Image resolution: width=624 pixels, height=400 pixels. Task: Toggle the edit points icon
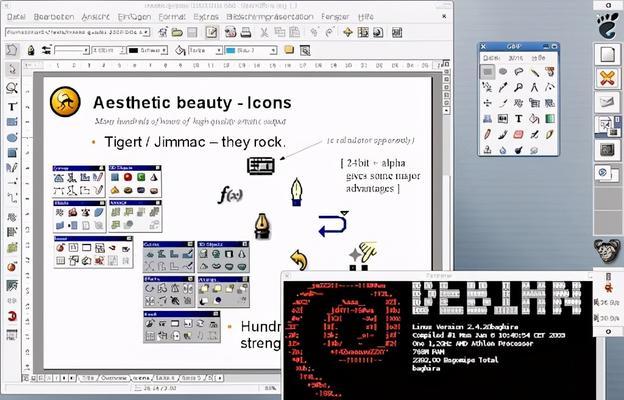[x=12, y=51]
